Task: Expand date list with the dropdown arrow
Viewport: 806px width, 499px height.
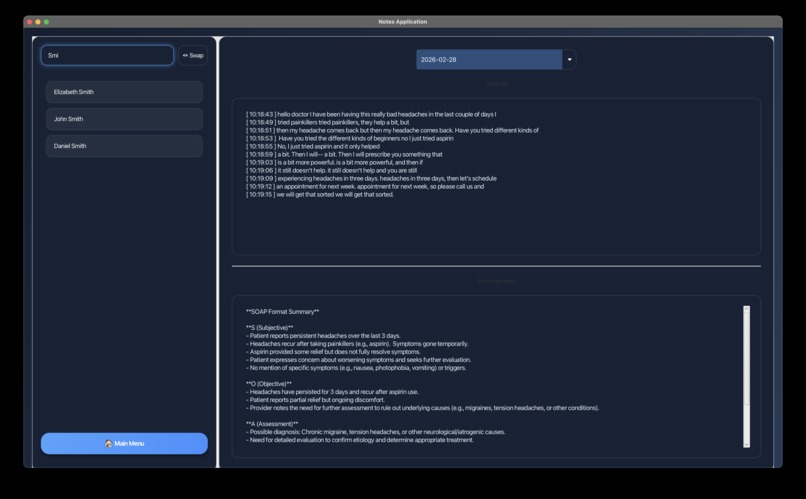Action: [x=569, y=60]
